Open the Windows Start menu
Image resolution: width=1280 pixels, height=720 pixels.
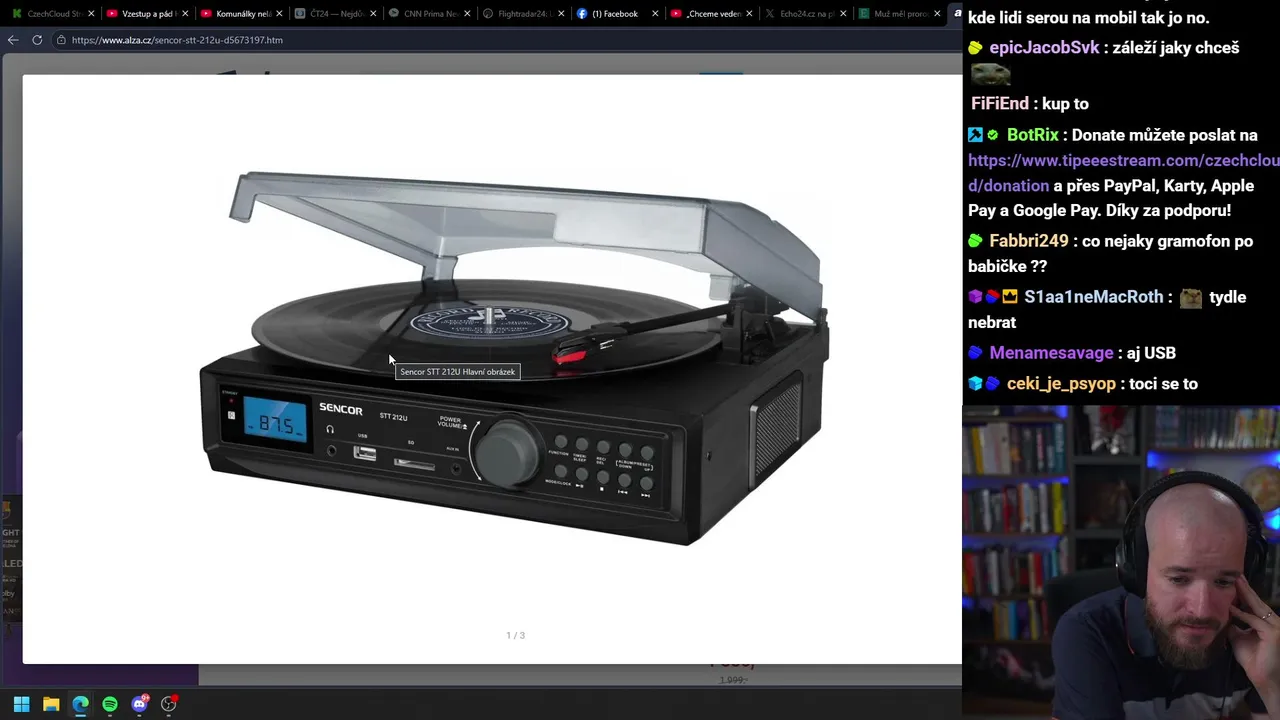point(21,704)
